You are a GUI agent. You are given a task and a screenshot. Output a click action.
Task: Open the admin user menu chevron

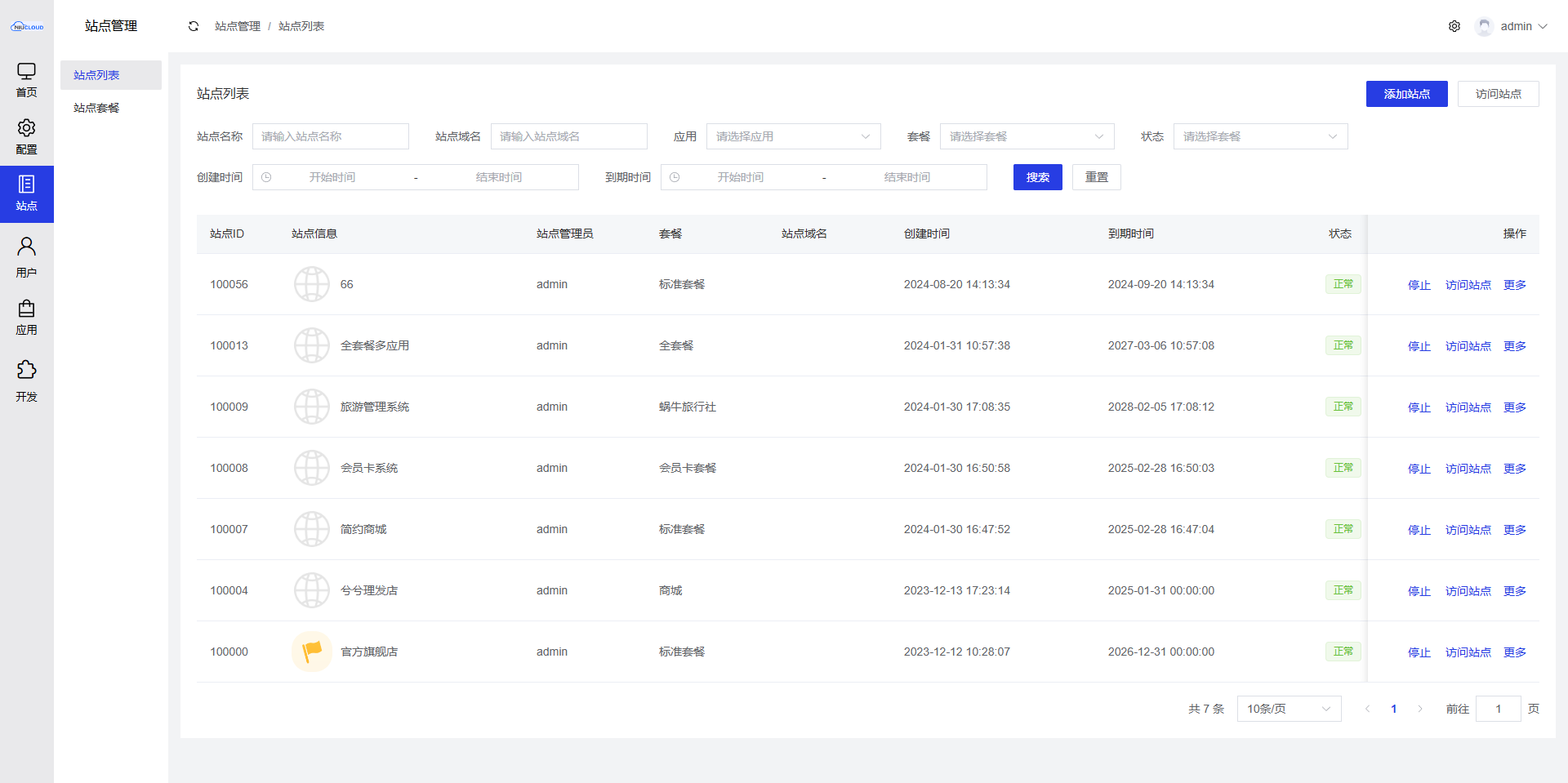click(1543, 26)
